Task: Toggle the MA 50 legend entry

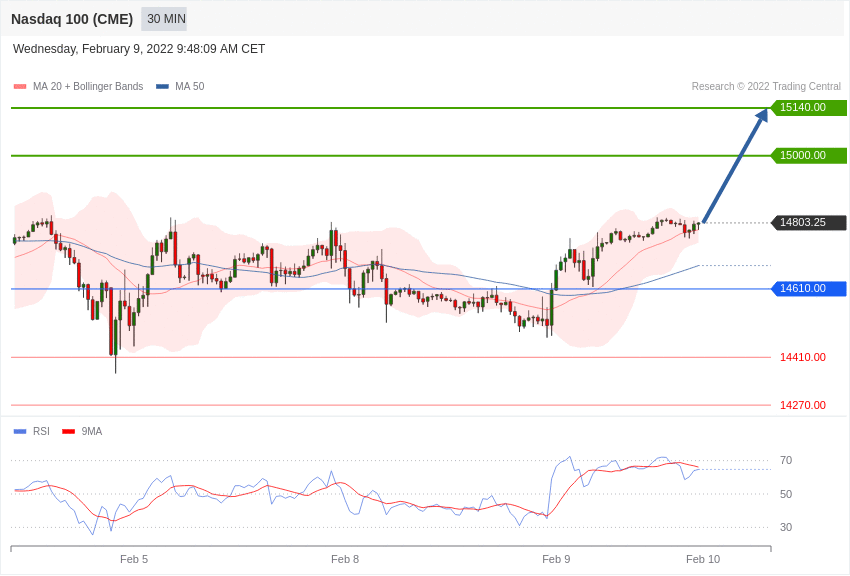Action: point(180,87)
